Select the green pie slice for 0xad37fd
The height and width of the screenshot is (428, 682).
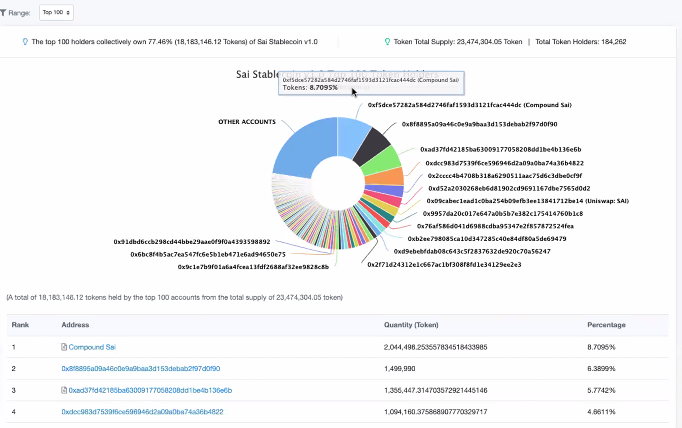click(382, 162)
